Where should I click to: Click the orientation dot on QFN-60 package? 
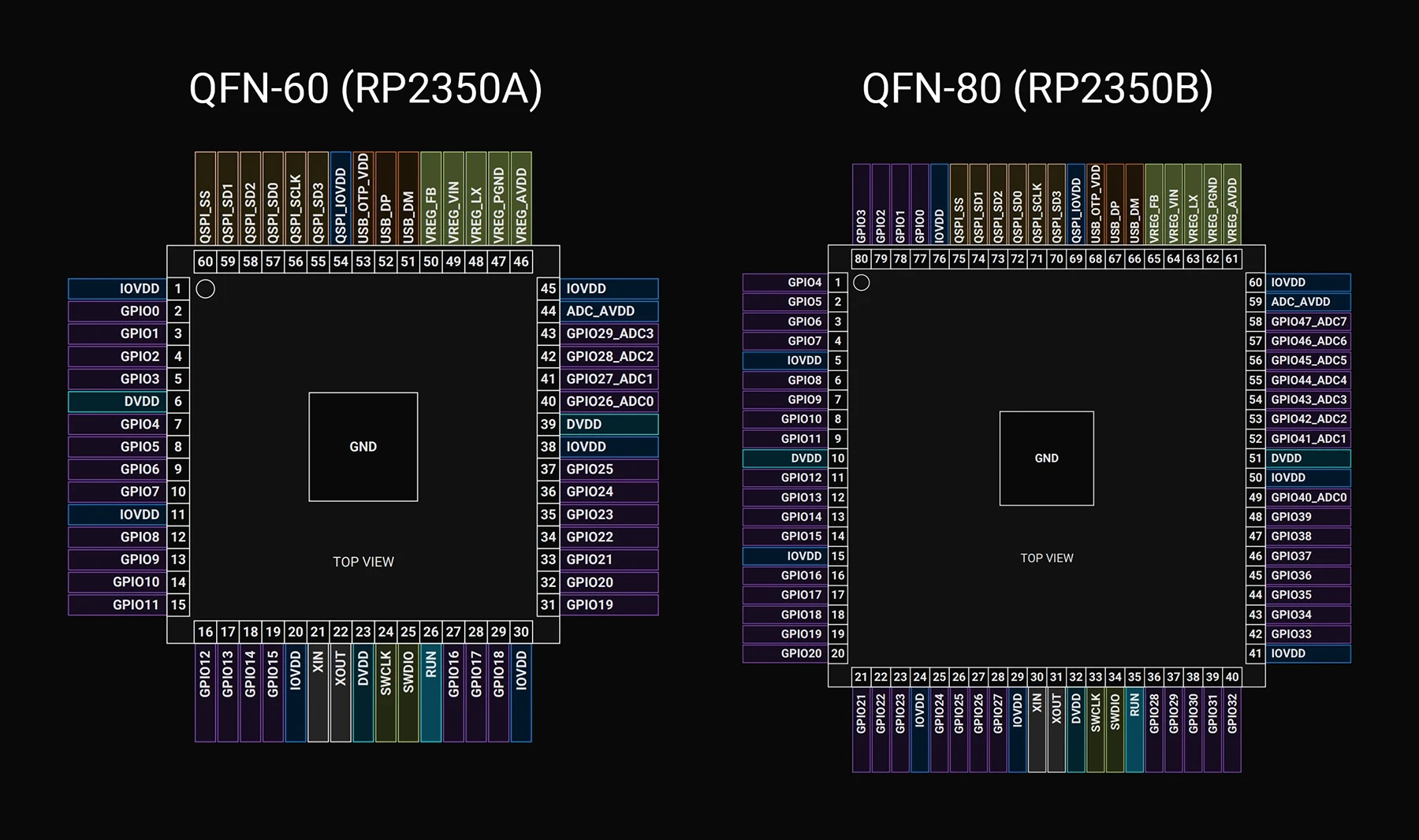207,289
